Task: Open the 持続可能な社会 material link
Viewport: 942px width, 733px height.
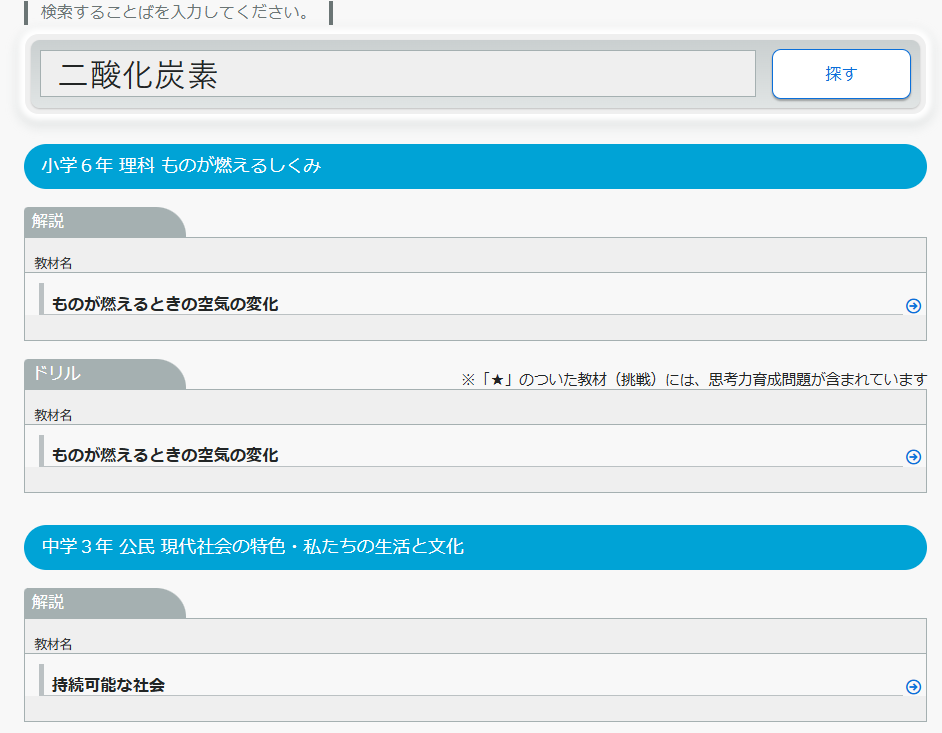Action: (x=108, y=685)
